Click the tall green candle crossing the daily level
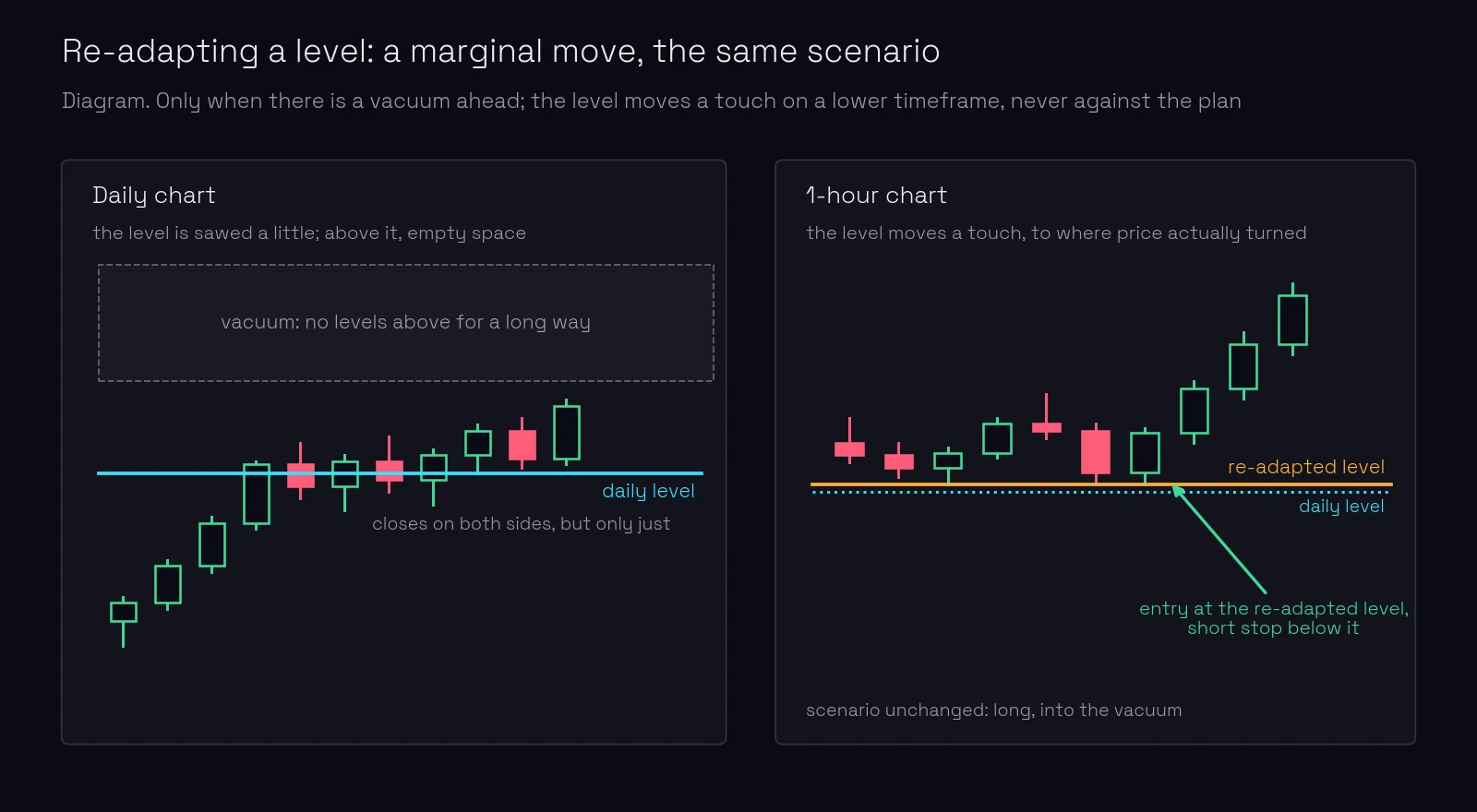 coord(256,494)
